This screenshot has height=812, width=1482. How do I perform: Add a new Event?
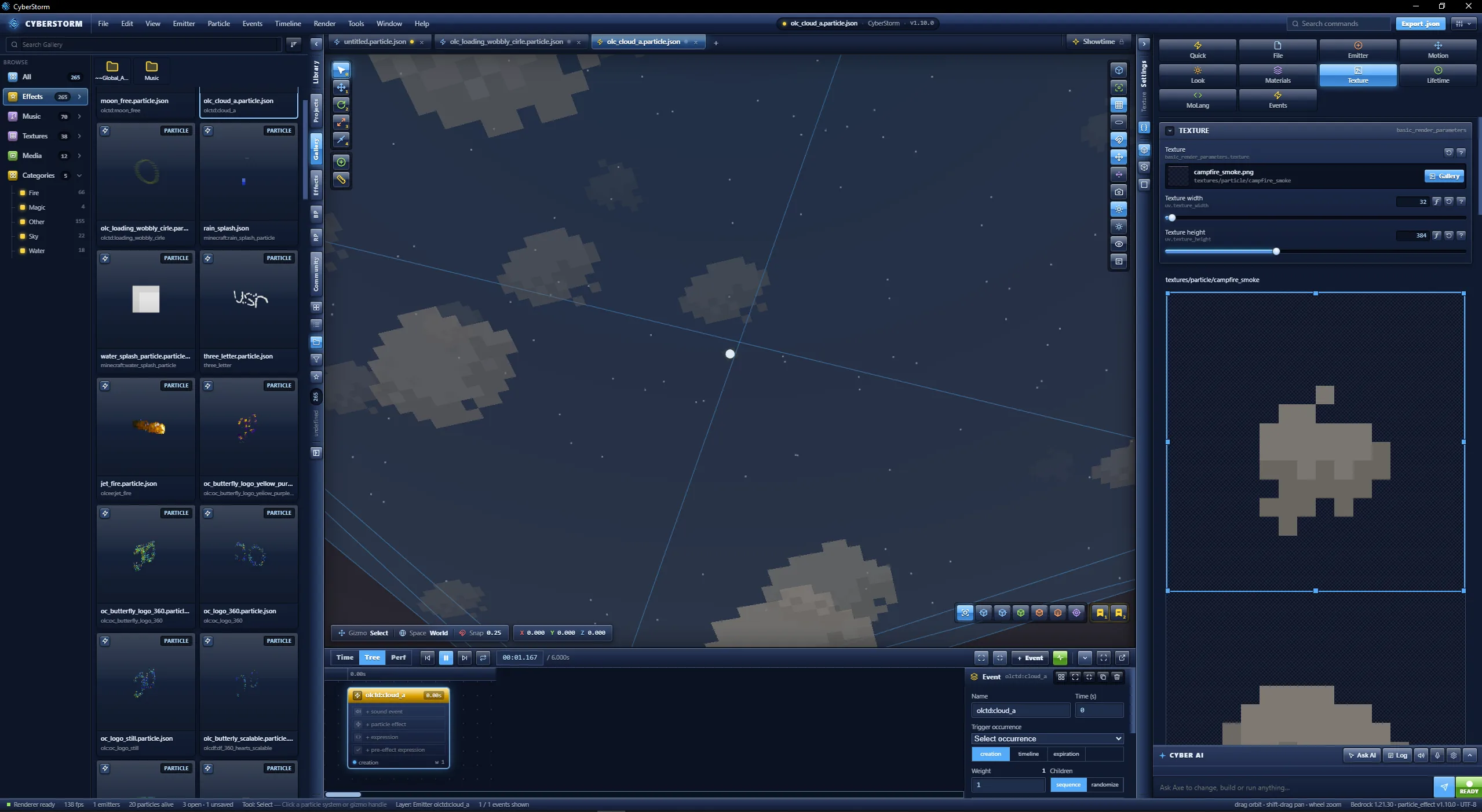tap(1030, 658)
